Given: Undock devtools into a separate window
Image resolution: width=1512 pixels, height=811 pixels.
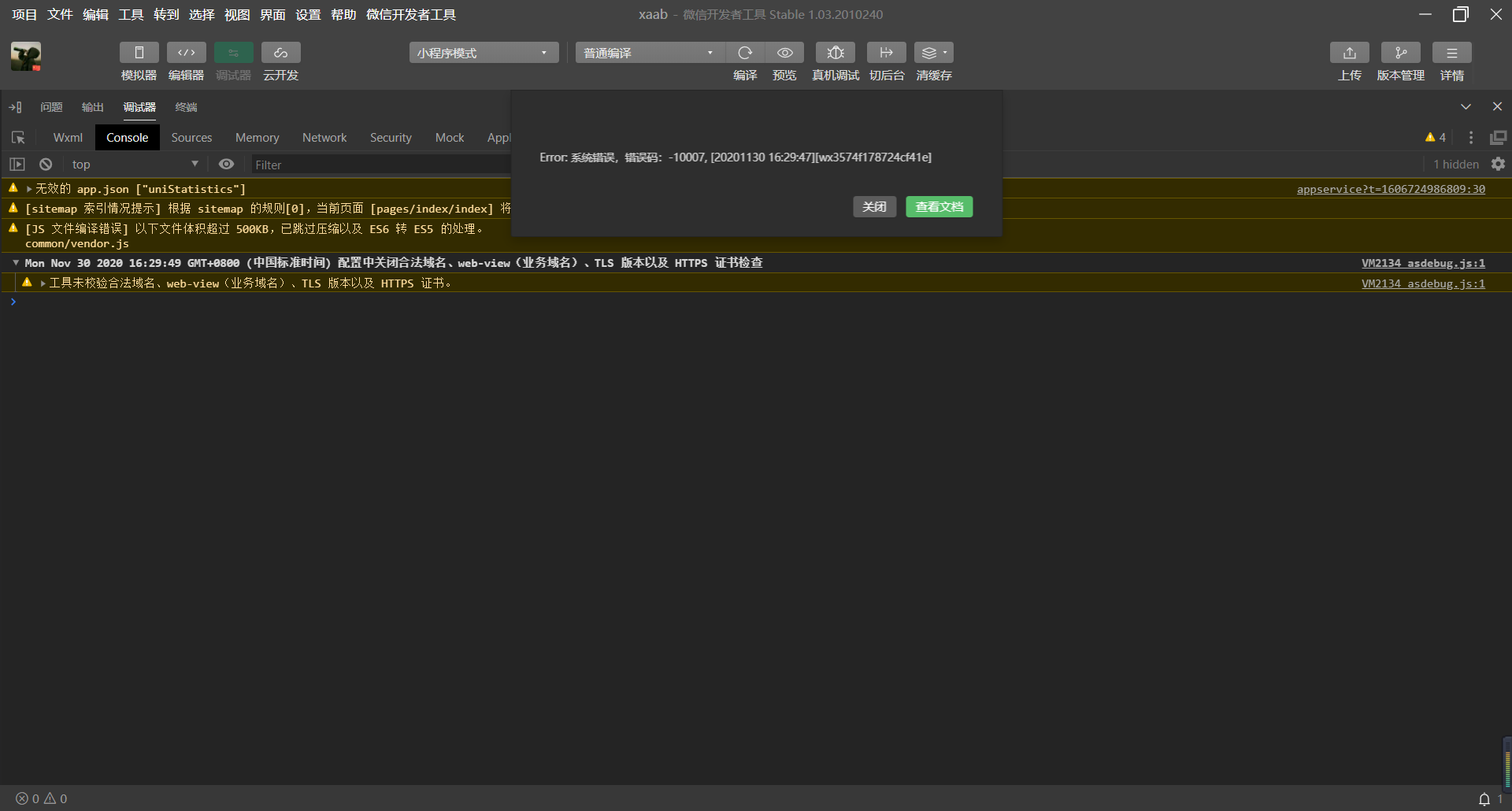Looking at the screenshot, I should click(1498, 138).
